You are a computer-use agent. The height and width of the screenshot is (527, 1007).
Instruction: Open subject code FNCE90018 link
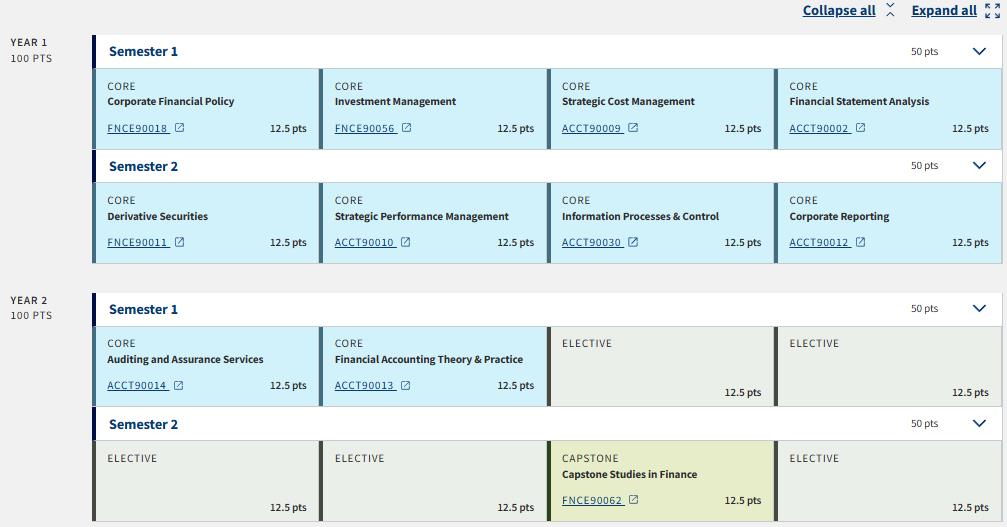(137, 128)
